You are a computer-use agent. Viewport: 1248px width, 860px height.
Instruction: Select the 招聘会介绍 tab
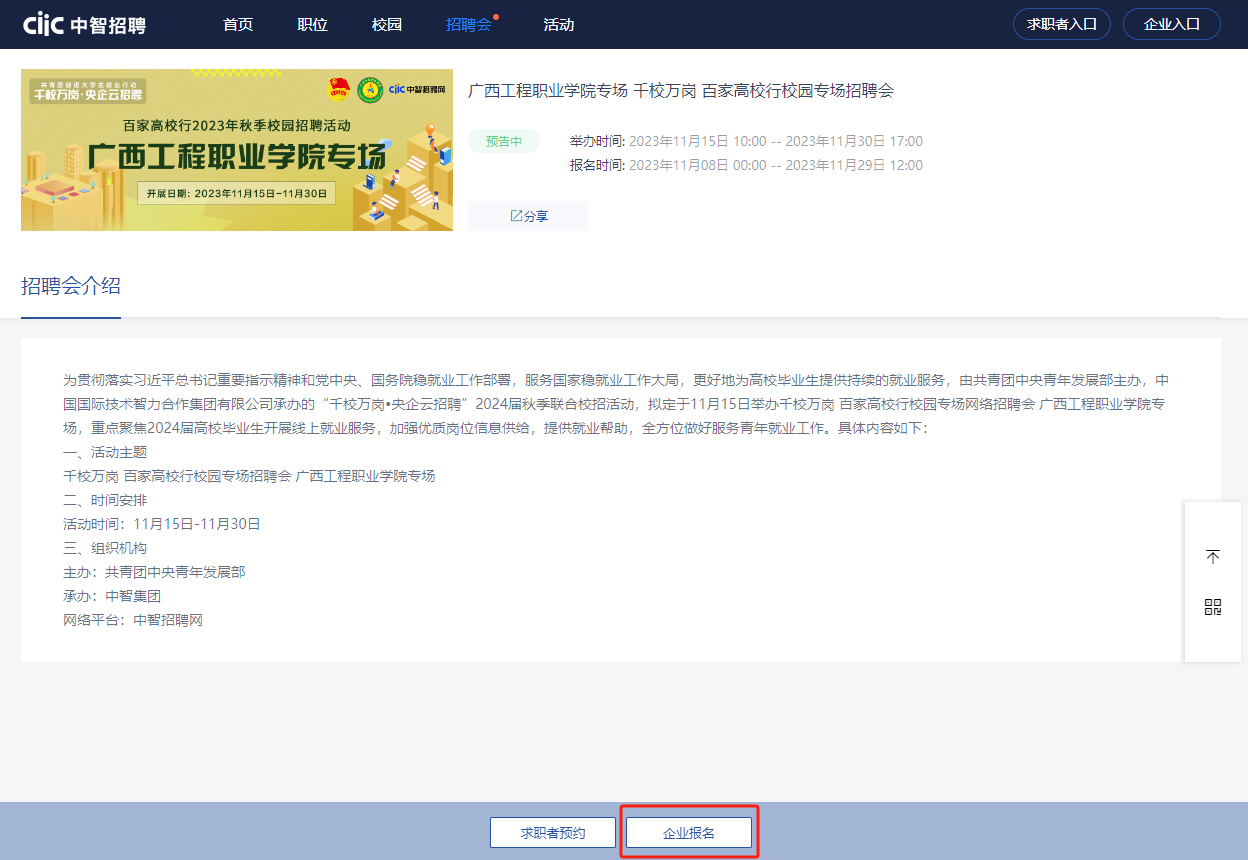pyautogui.click(x=71, y=286)
